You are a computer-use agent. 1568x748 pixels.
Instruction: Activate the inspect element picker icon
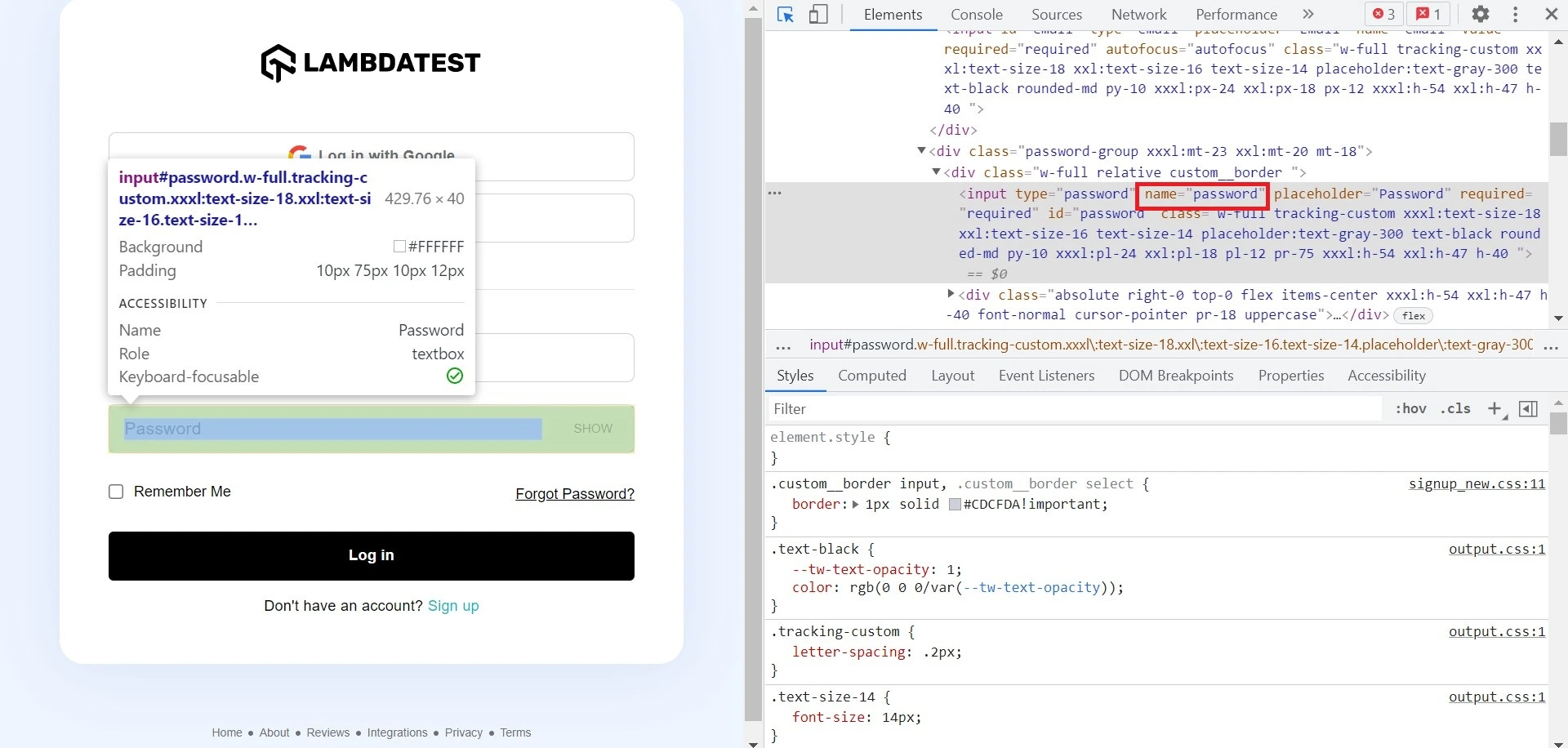[786, 15]
